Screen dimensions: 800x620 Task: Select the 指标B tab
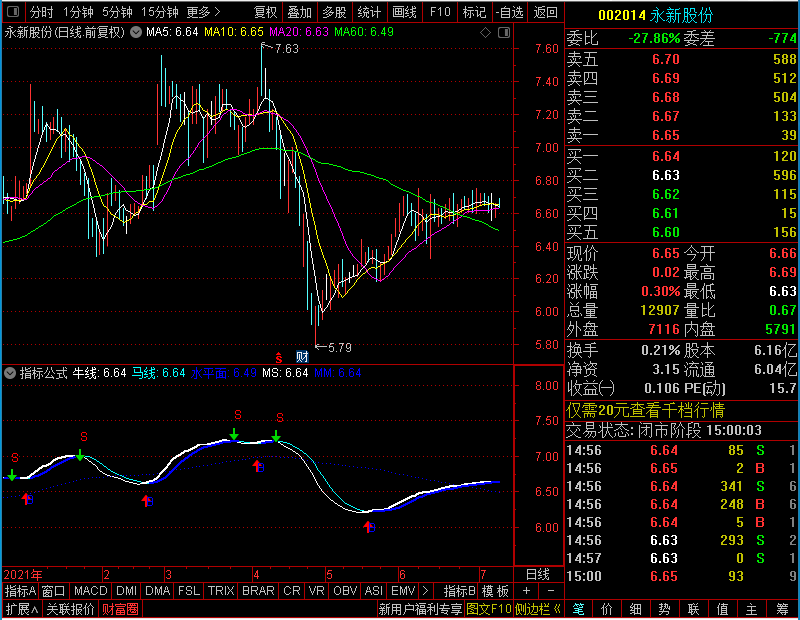pyautogui.click(x=459, y=591)
